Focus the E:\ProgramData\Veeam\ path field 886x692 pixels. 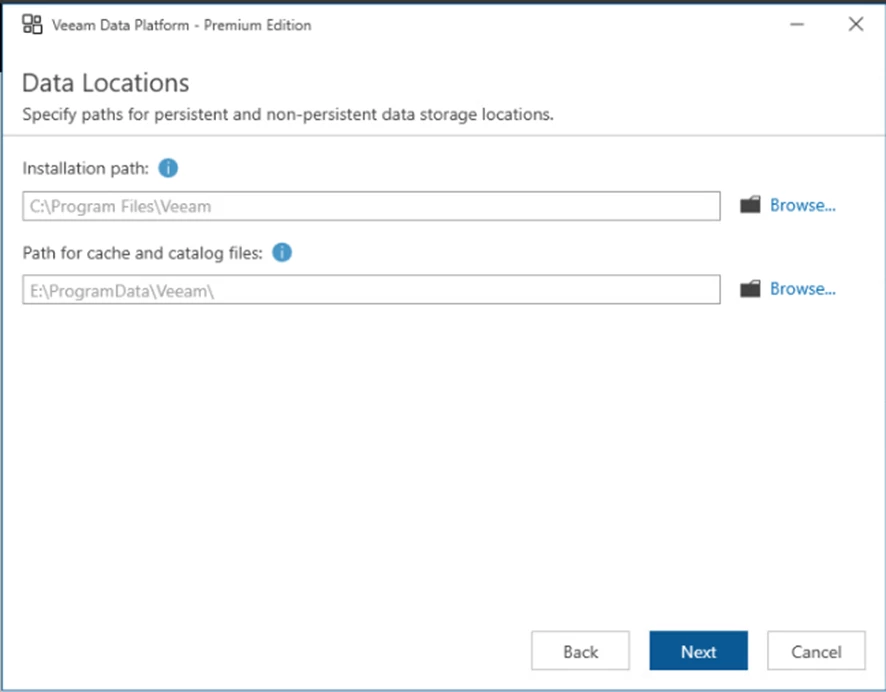pyautogui.click(x=370, y=289)
